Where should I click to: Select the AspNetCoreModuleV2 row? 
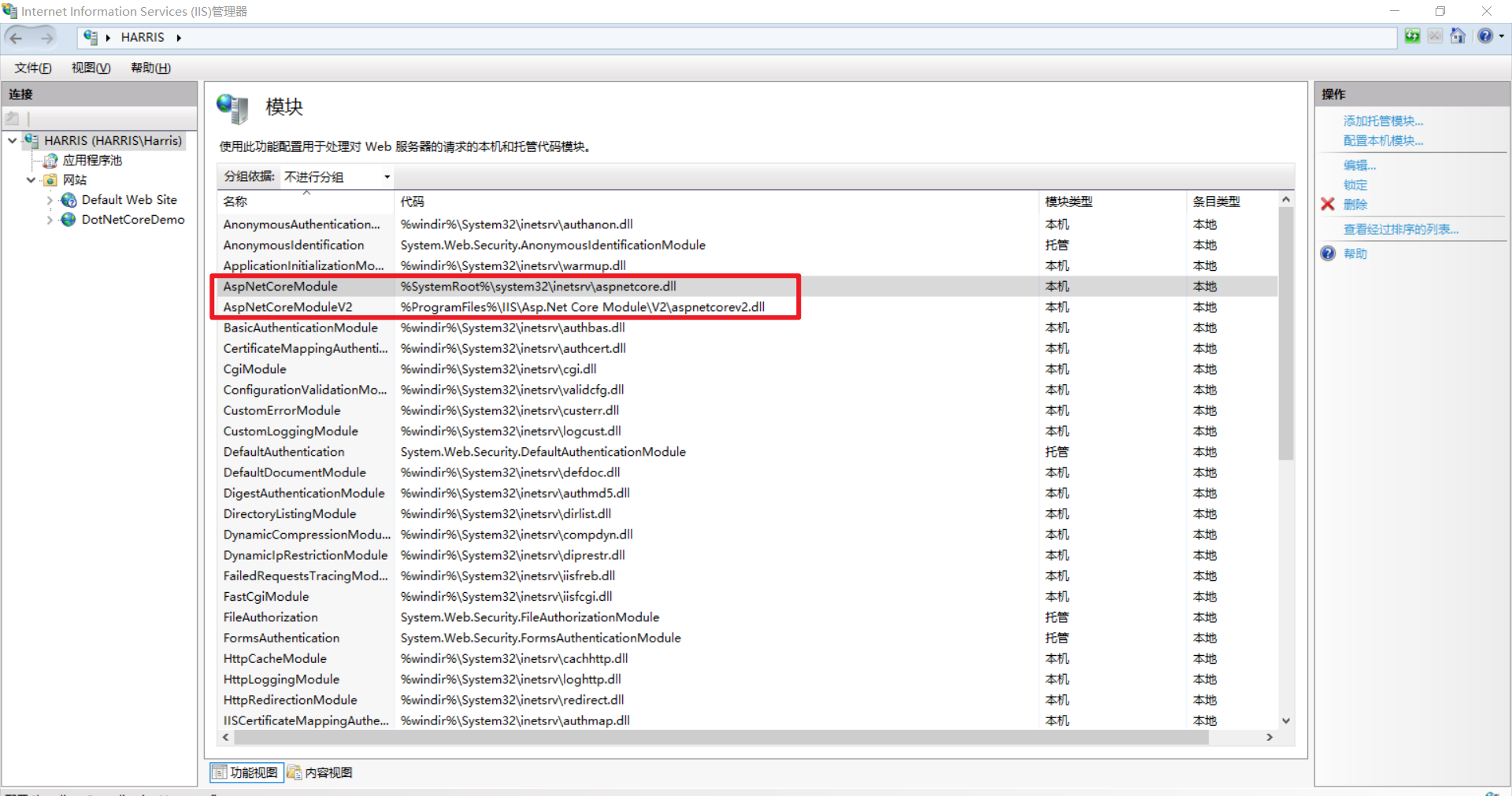coord(747,307)
